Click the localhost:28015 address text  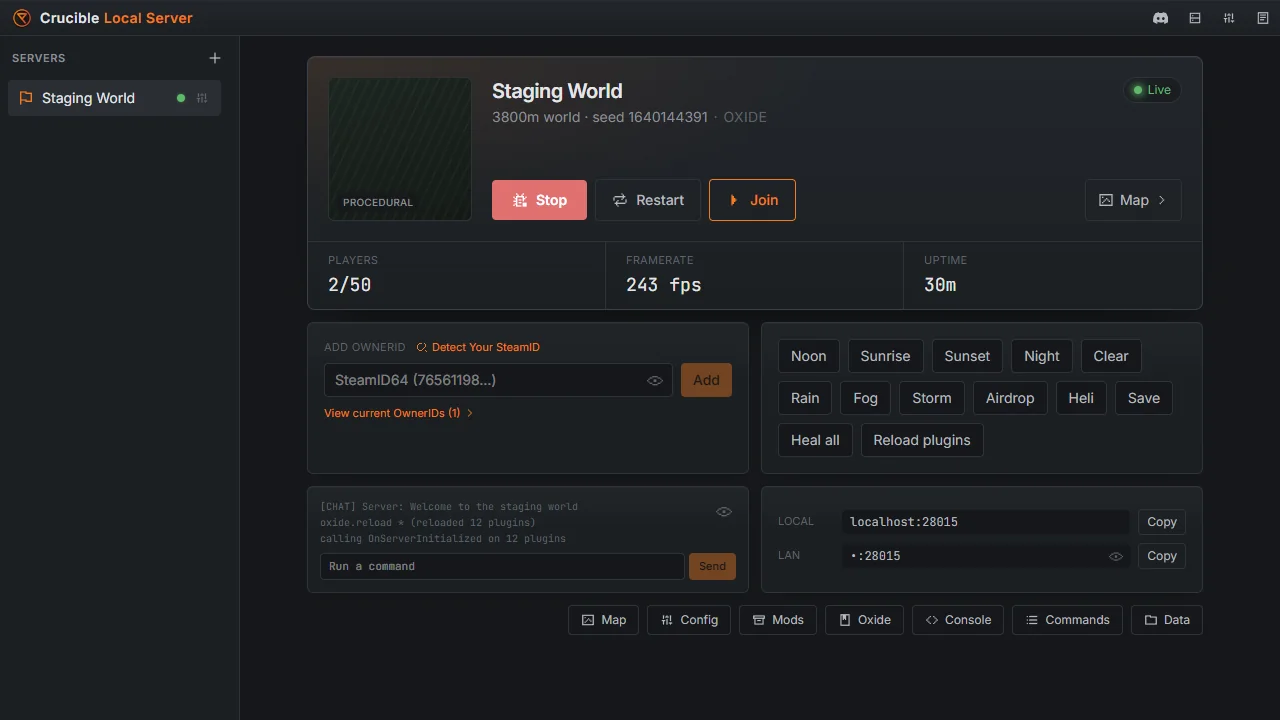[x=904, y=522]
